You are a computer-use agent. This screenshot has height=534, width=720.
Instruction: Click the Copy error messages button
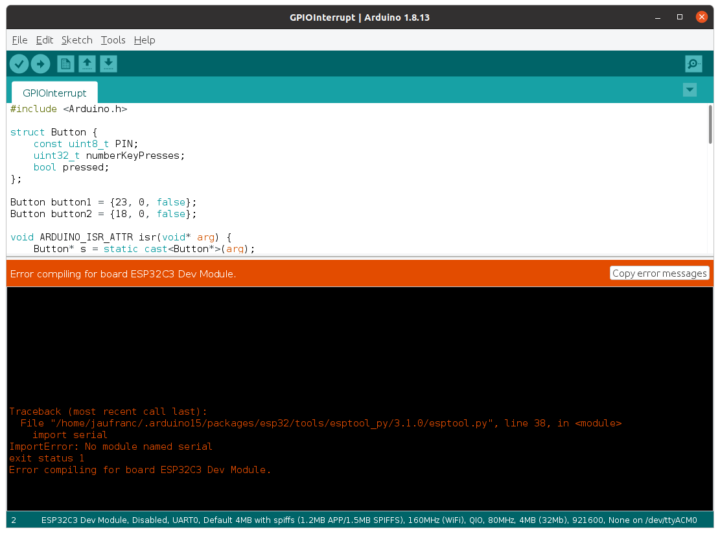(x=659, y=273)
